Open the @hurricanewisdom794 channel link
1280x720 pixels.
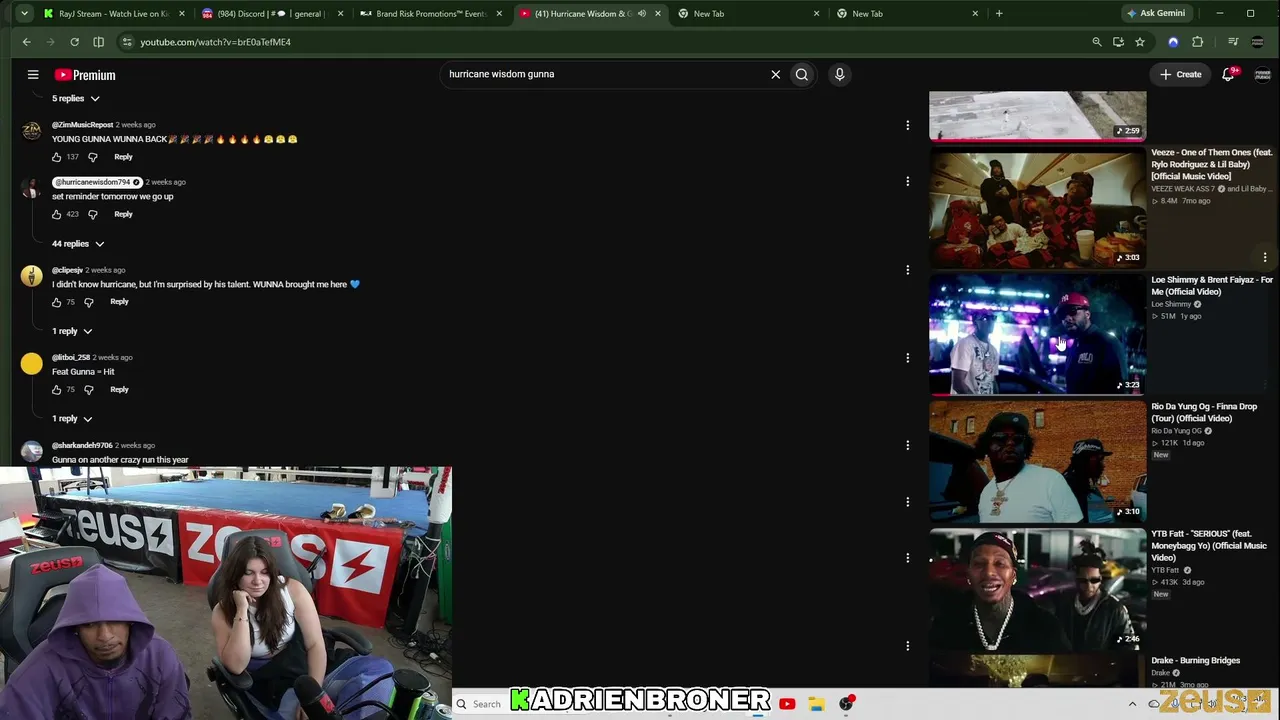click(x=96, y=182)
